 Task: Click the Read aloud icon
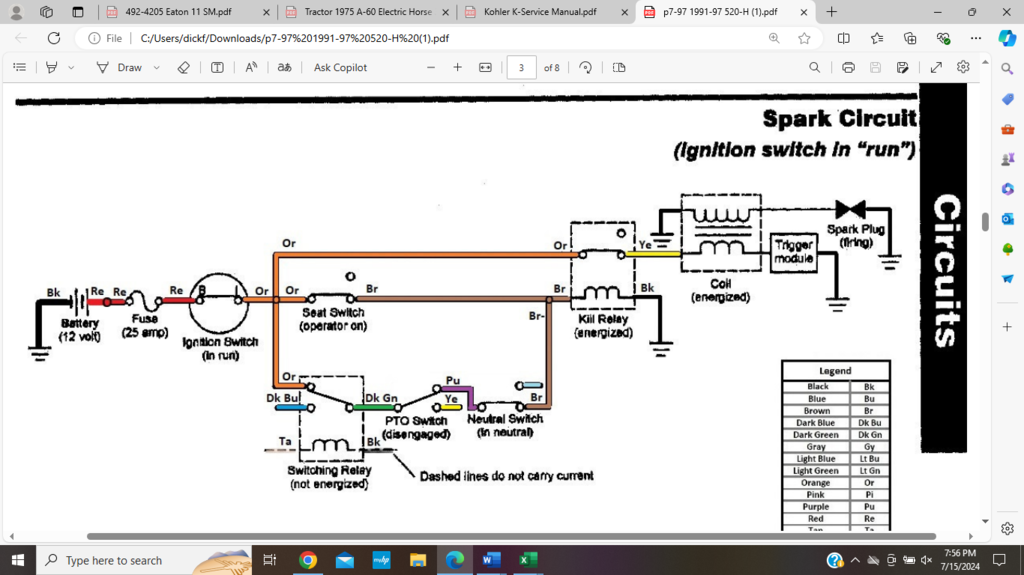(251, 67)
